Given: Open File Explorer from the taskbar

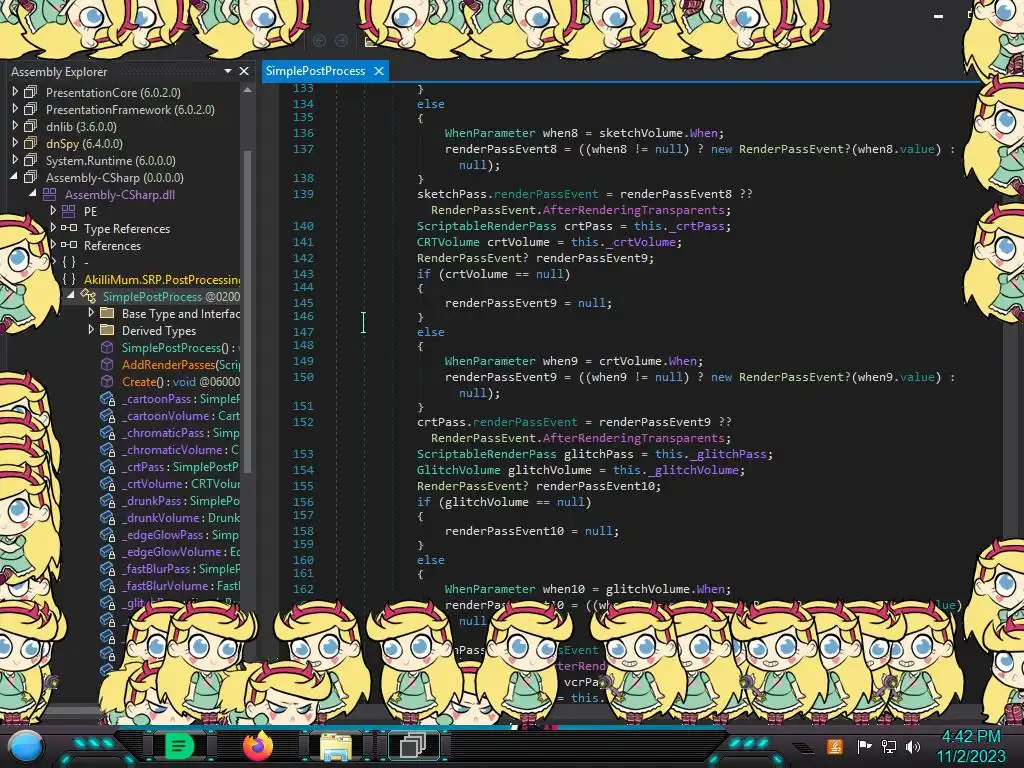Looking at the screenshot, I should 336,746.
